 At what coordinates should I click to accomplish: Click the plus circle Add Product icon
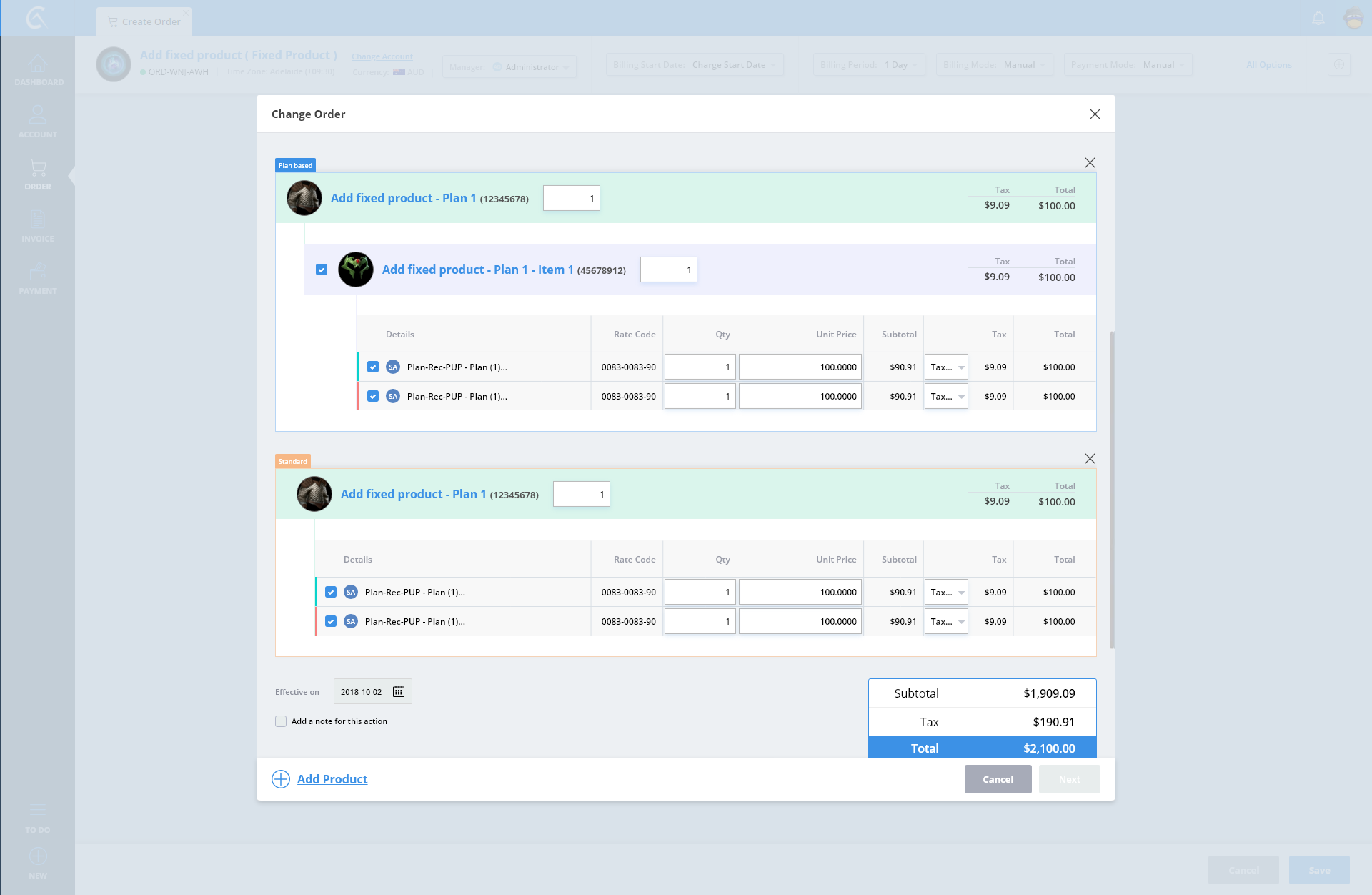pos(281,779)
